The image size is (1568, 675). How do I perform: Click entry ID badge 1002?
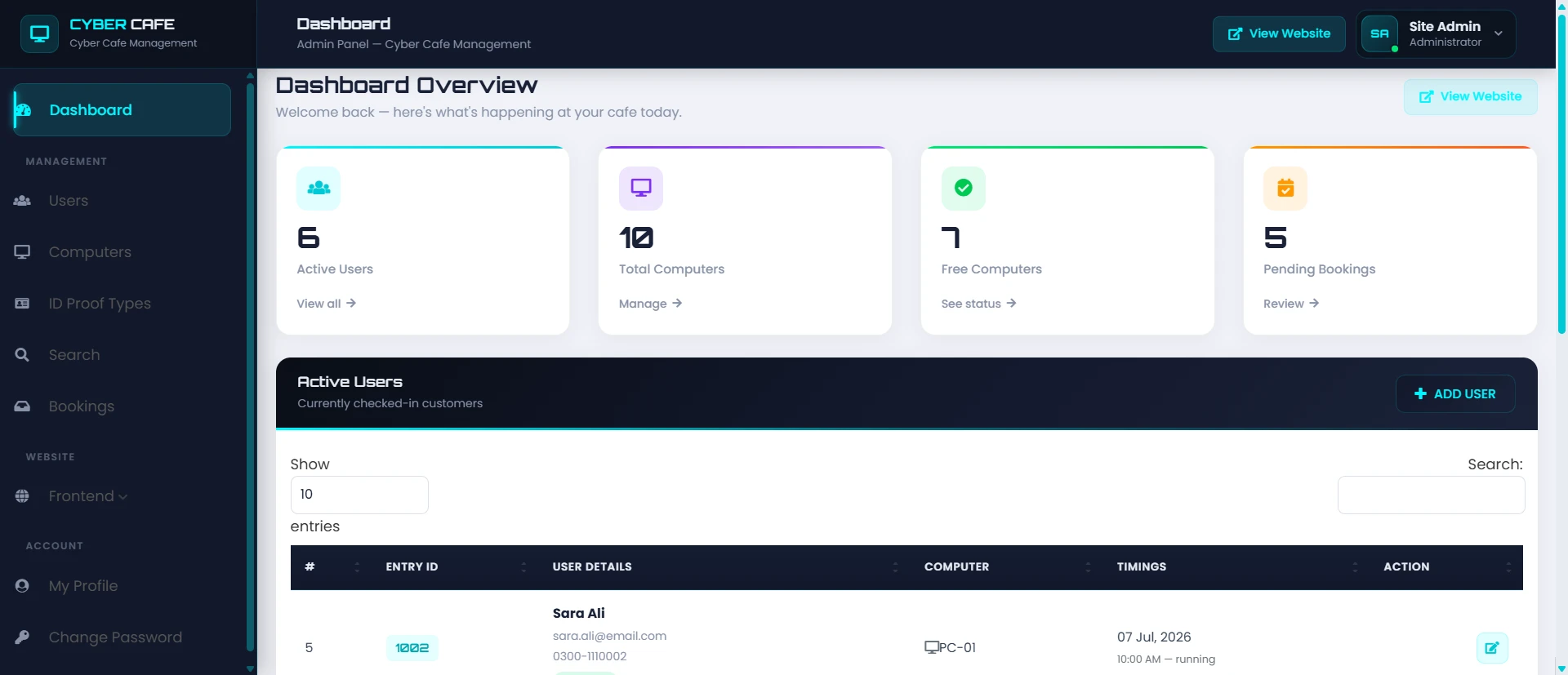[412, 648]
